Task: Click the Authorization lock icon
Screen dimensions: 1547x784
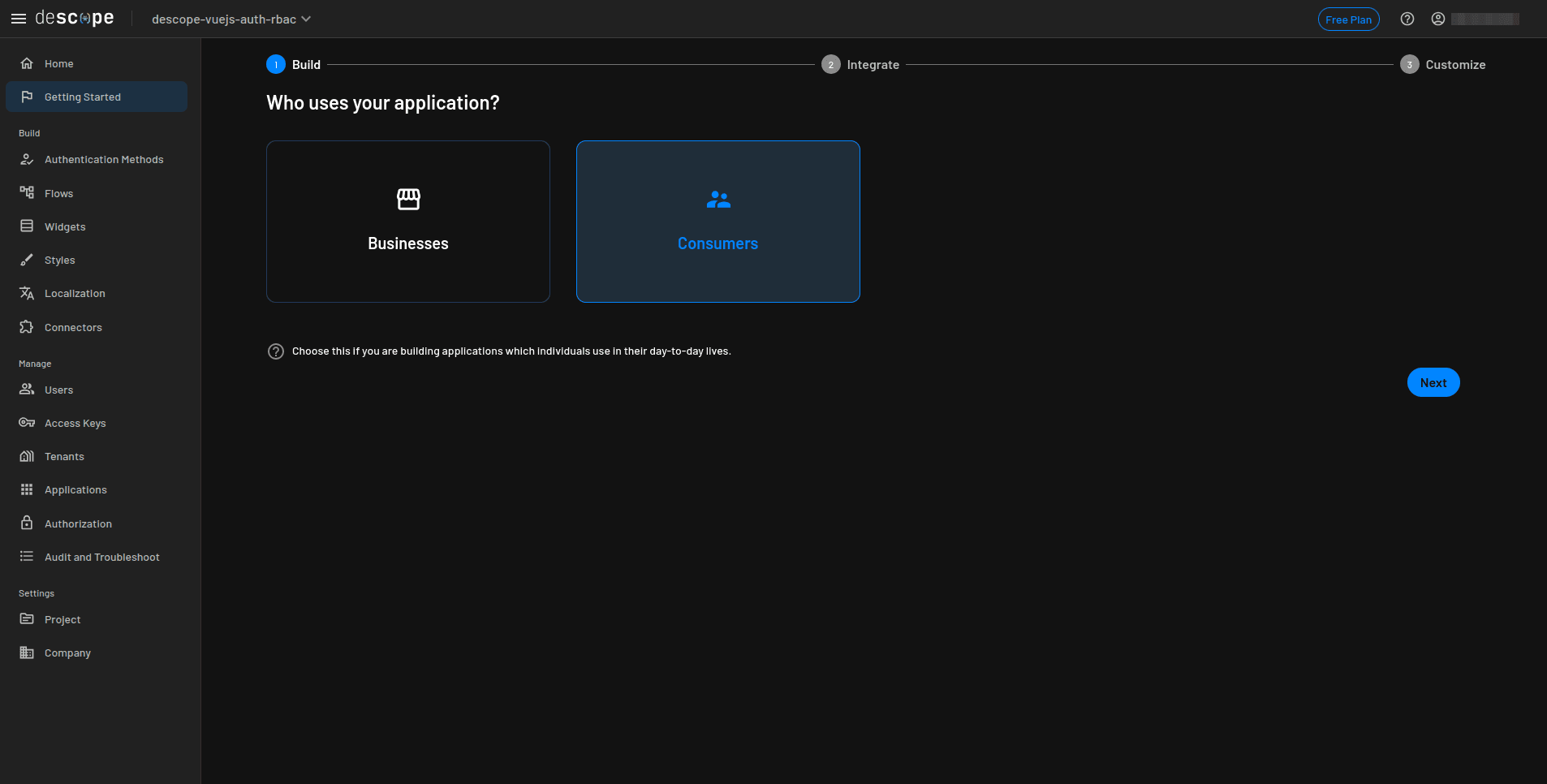Action: coord(27,523)
